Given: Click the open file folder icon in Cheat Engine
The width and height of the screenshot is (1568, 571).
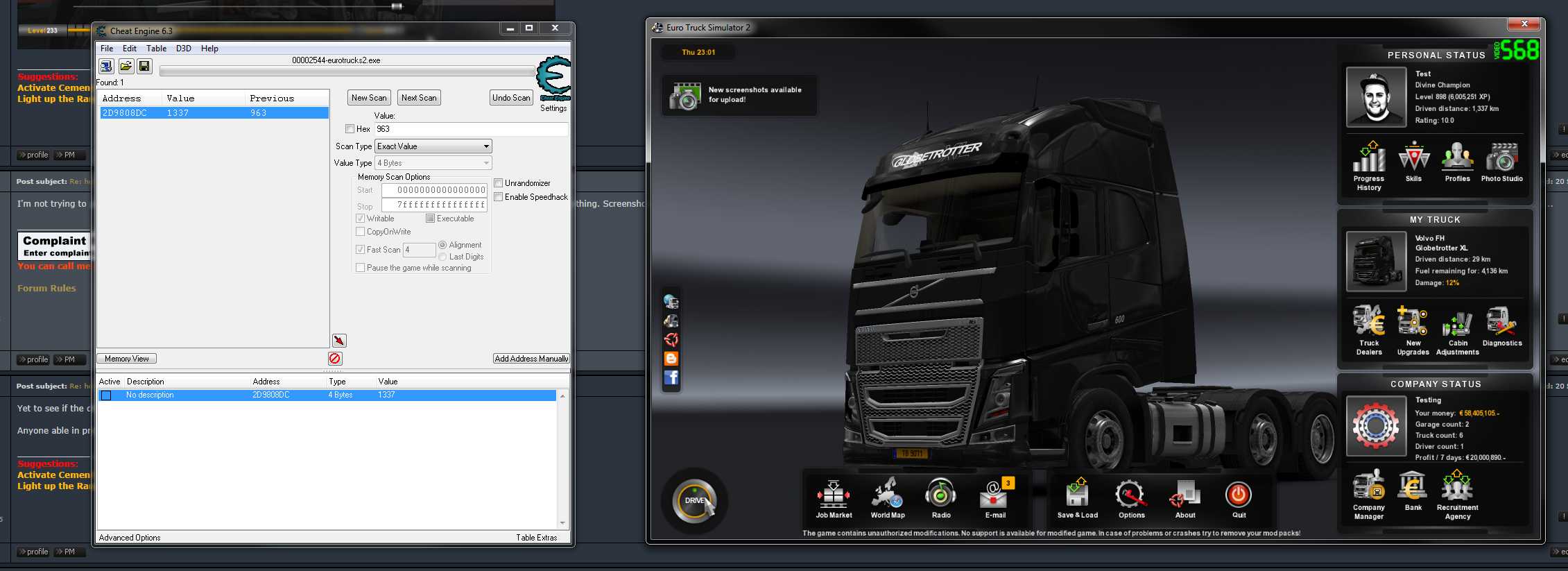Looking at the screenshot, I should point(126,66).
